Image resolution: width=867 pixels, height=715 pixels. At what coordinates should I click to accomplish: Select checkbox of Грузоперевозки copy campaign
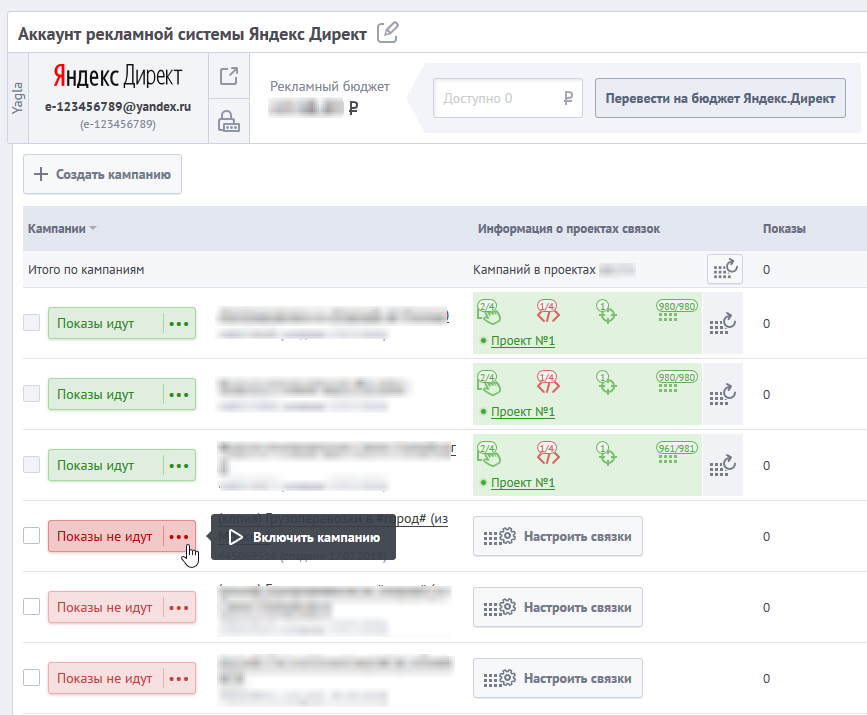tap(32, 535)
